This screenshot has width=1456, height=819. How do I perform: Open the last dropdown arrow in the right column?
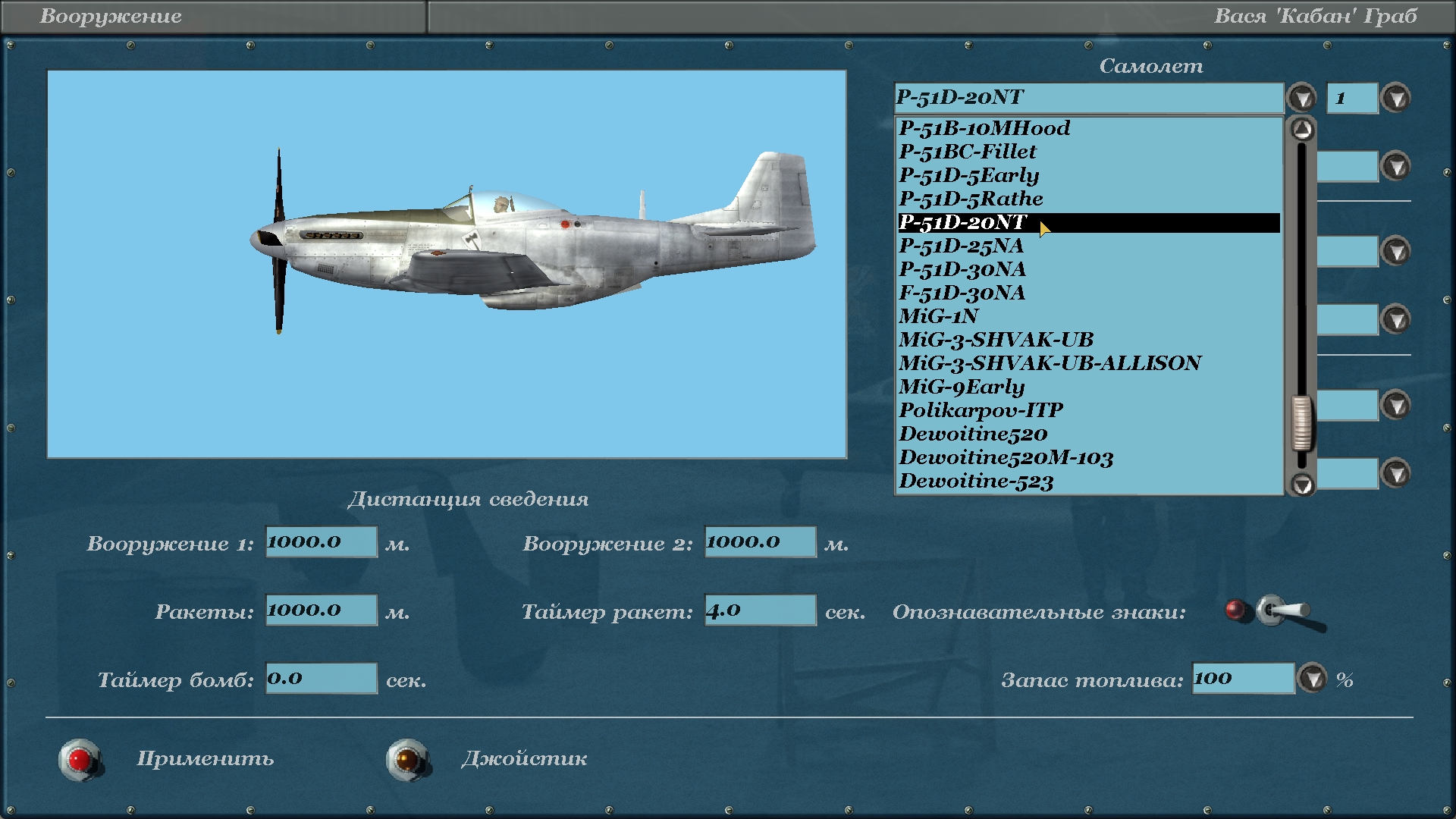click(x=1396, y=473)
